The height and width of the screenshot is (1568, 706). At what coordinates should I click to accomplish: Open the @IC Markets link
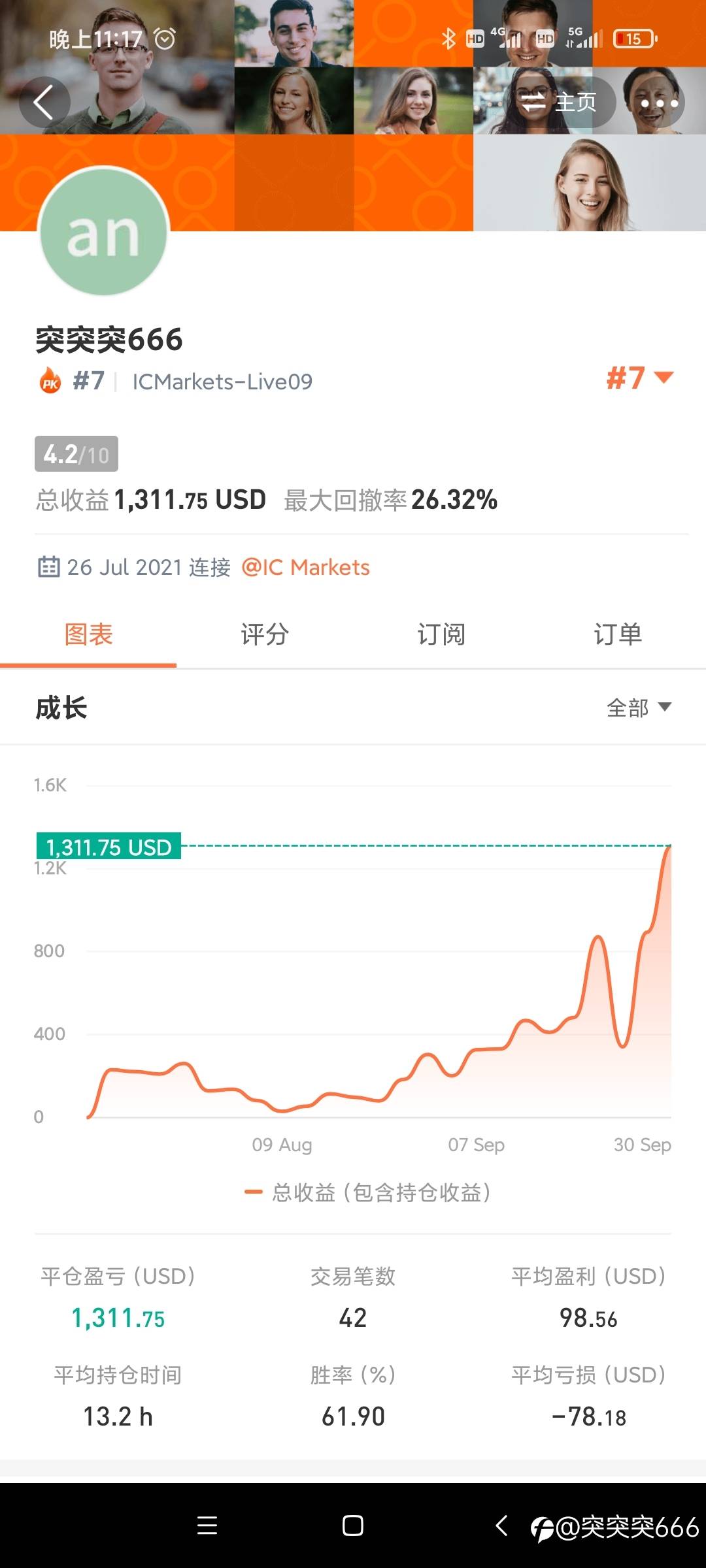(x=305, y=567)
